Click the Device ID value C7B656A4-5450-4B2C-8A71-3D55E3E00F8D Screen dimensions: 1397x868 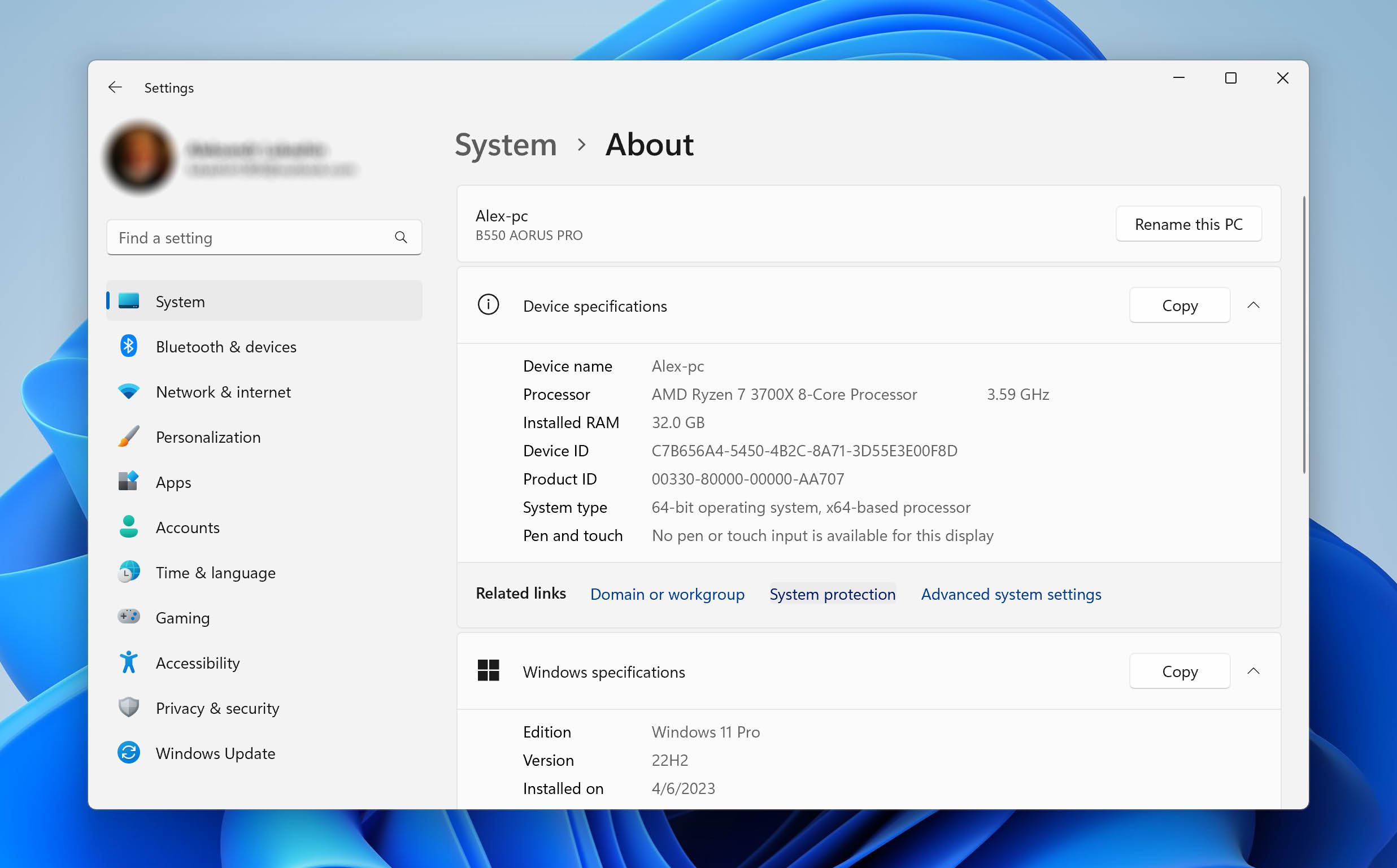(804, 451)
